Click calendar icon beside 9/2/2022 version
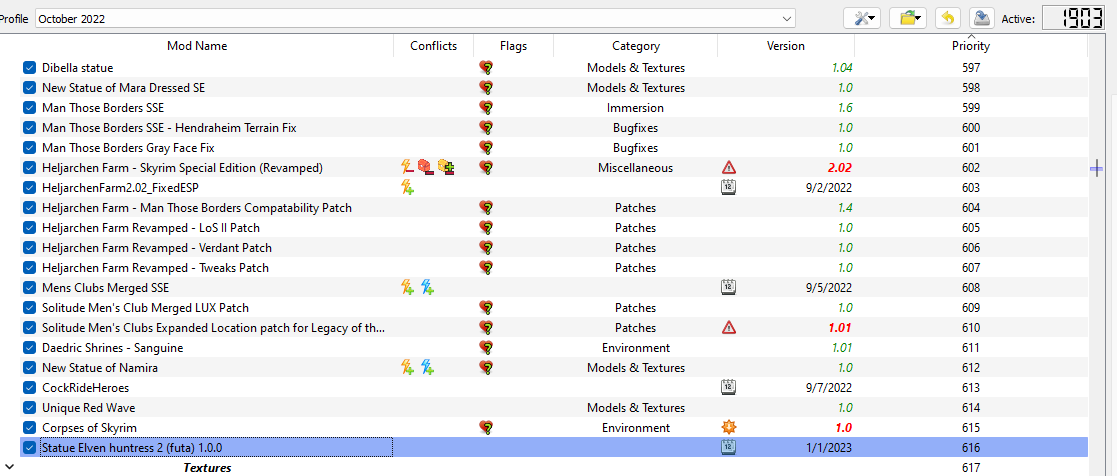 click(728, 187)
